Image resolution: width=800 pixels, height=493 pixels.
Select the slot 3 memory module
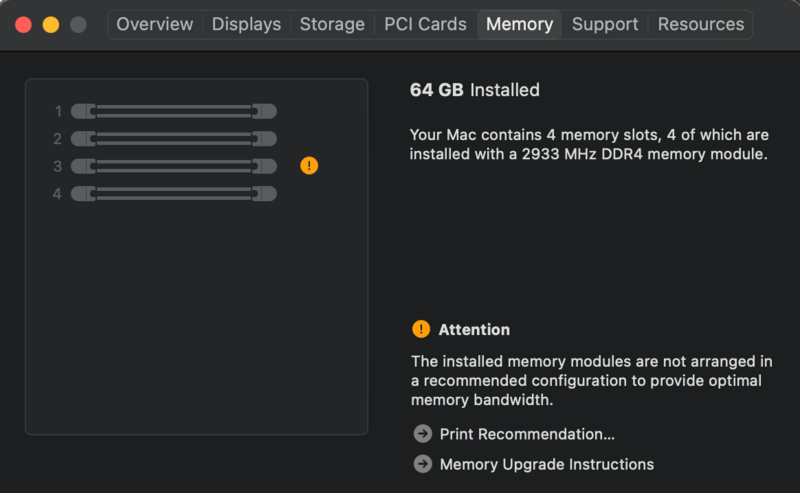point(174,166)
